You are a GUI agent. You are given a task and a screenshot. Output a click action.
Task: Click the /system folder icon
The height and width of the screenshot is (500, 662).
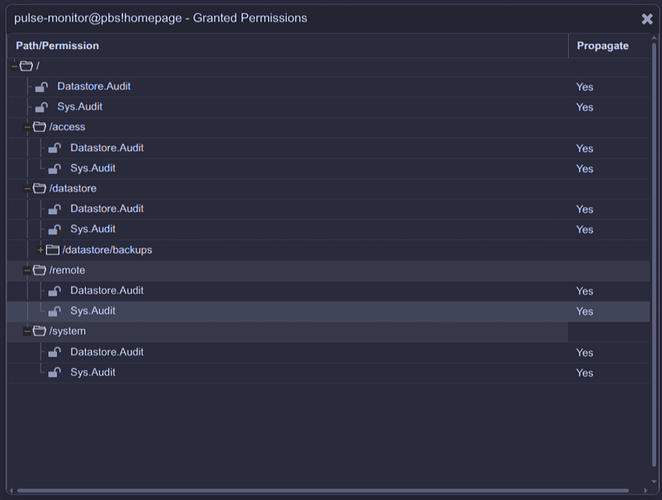(x=39, y=331)
